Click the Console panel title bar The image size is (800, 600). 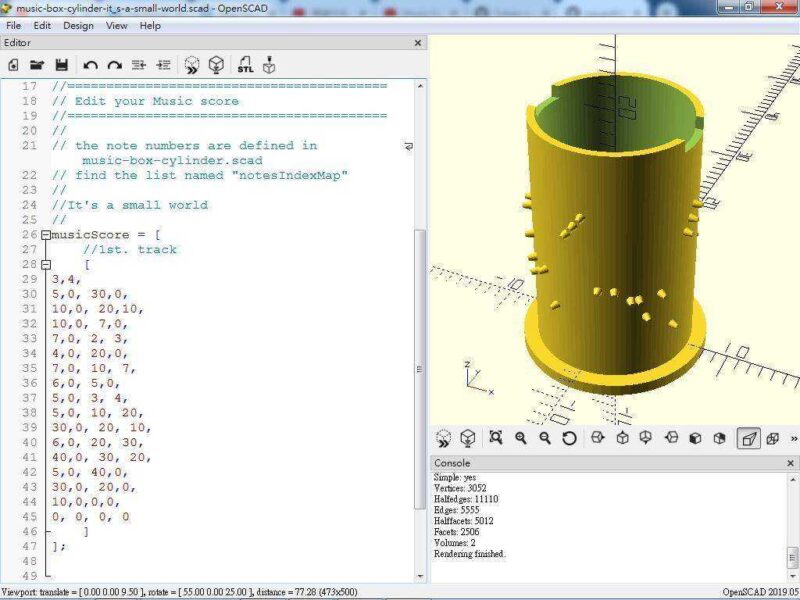pos(615,463)
